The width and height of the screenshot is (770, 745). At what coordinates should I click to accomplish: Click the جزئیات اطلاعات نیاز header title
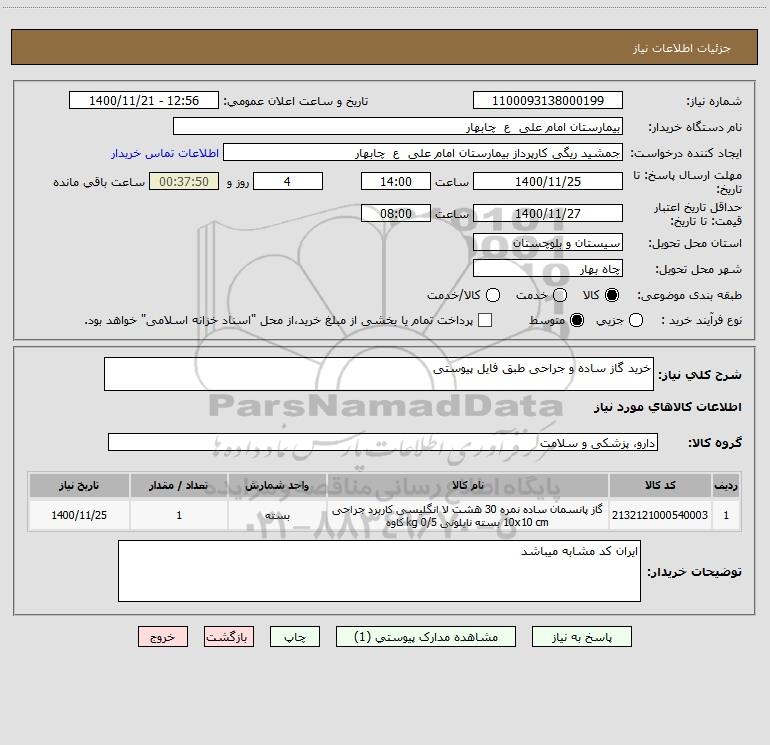coord(681,48)
